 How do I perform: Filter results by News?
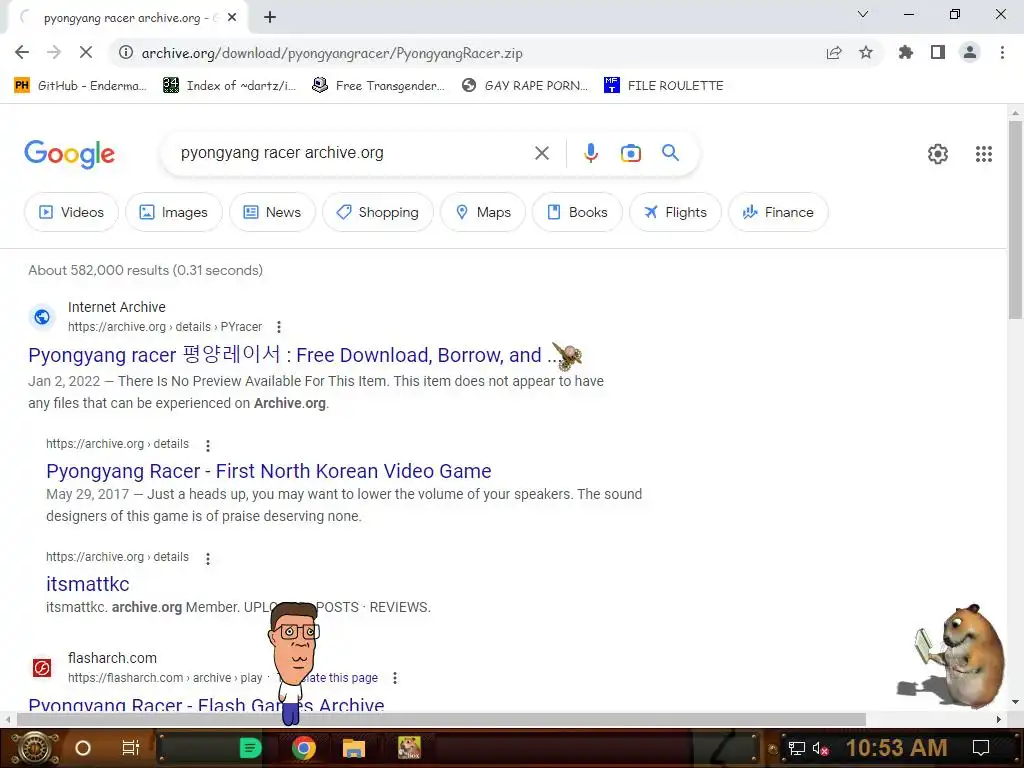click(x=272, y=212)
